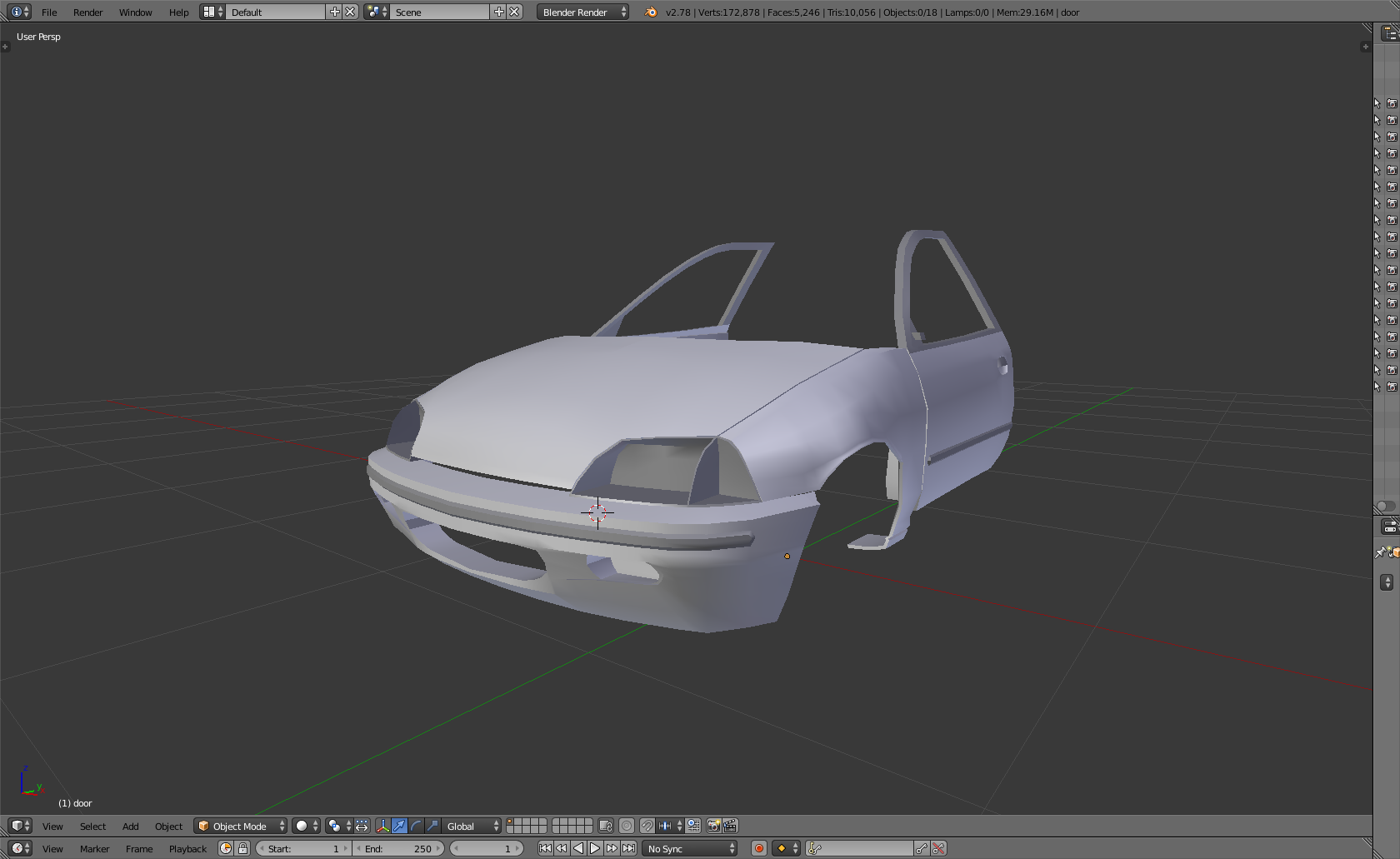Open the Help menu
This screenshot has width=1400, height=859.
click(x=178, y=12)
